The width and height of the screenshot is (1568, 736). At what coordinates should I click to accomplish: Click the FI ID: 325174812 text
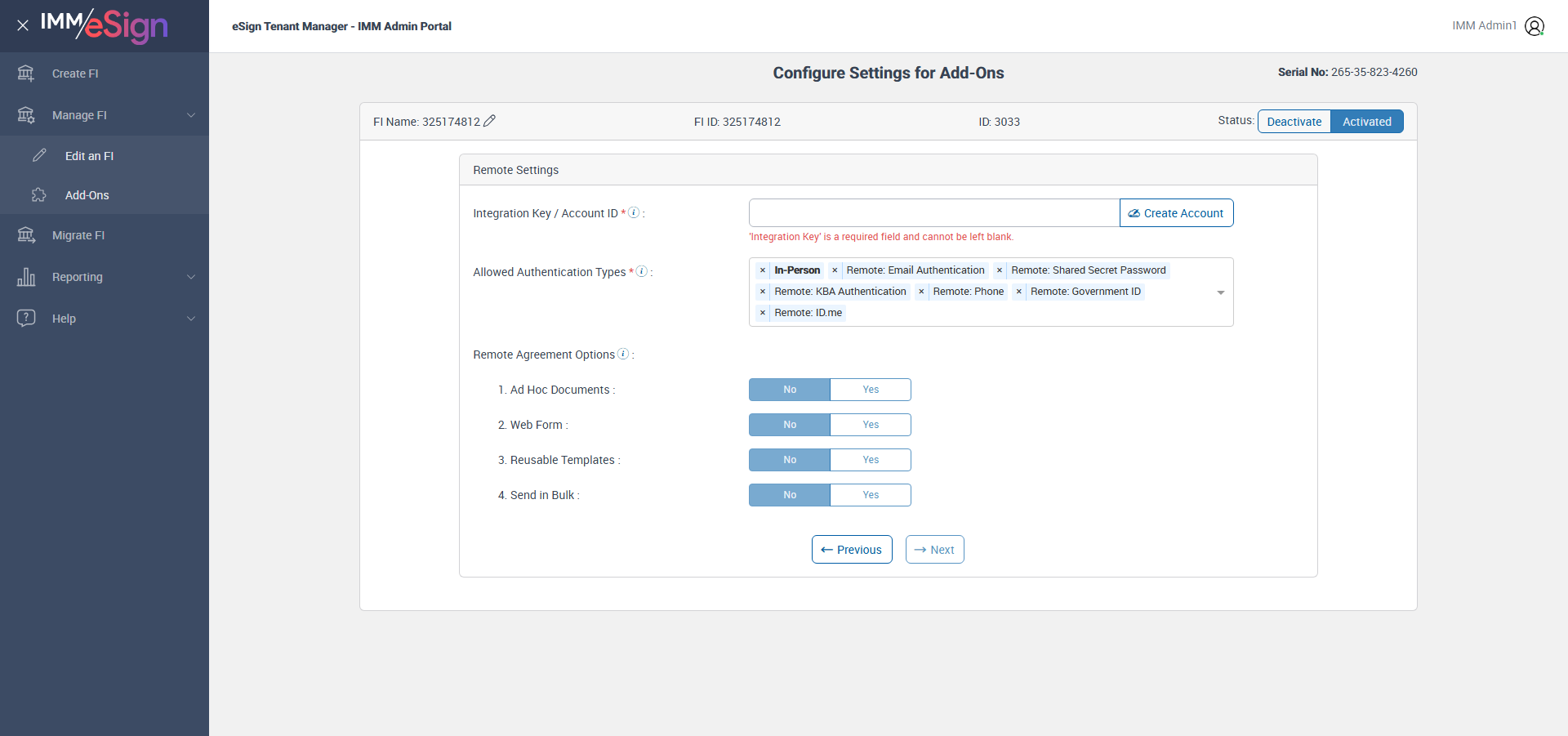click(737, 122)
